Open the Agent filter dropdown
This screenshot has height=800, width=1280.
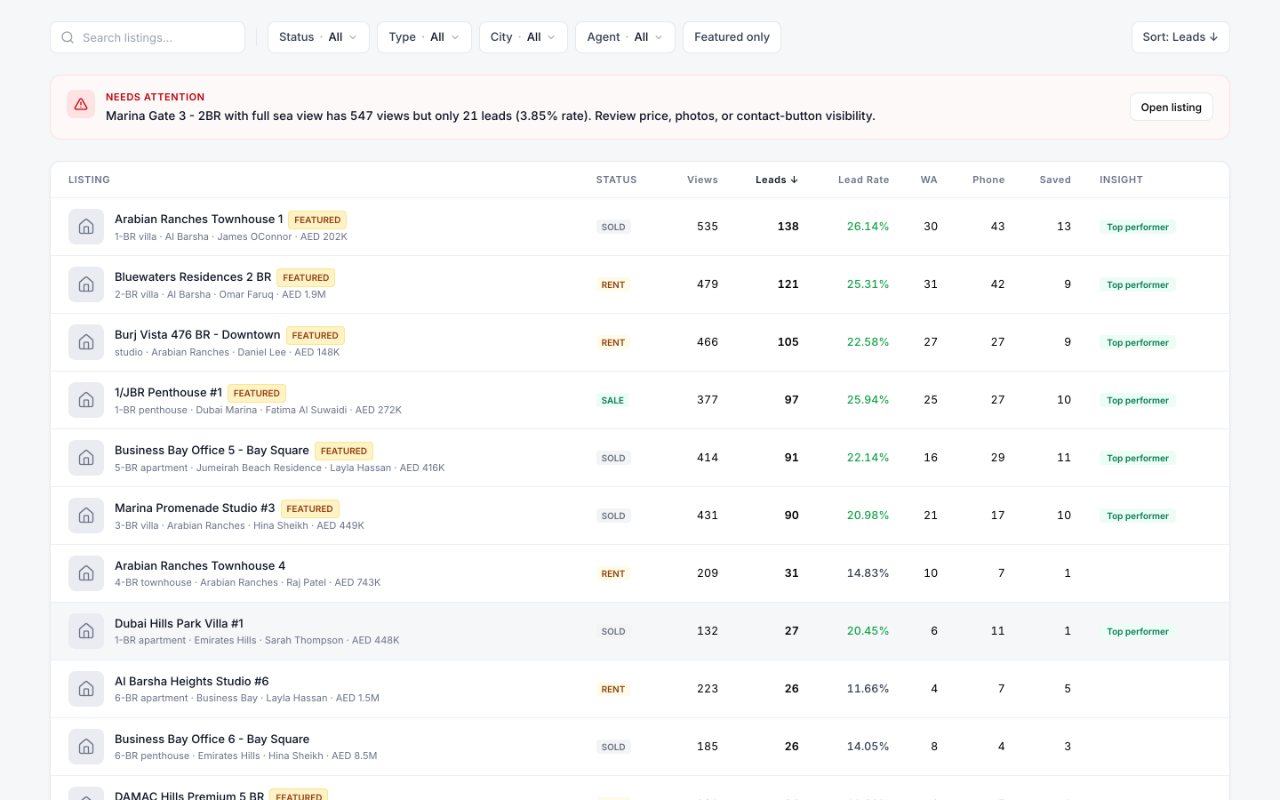pos(625,37)
